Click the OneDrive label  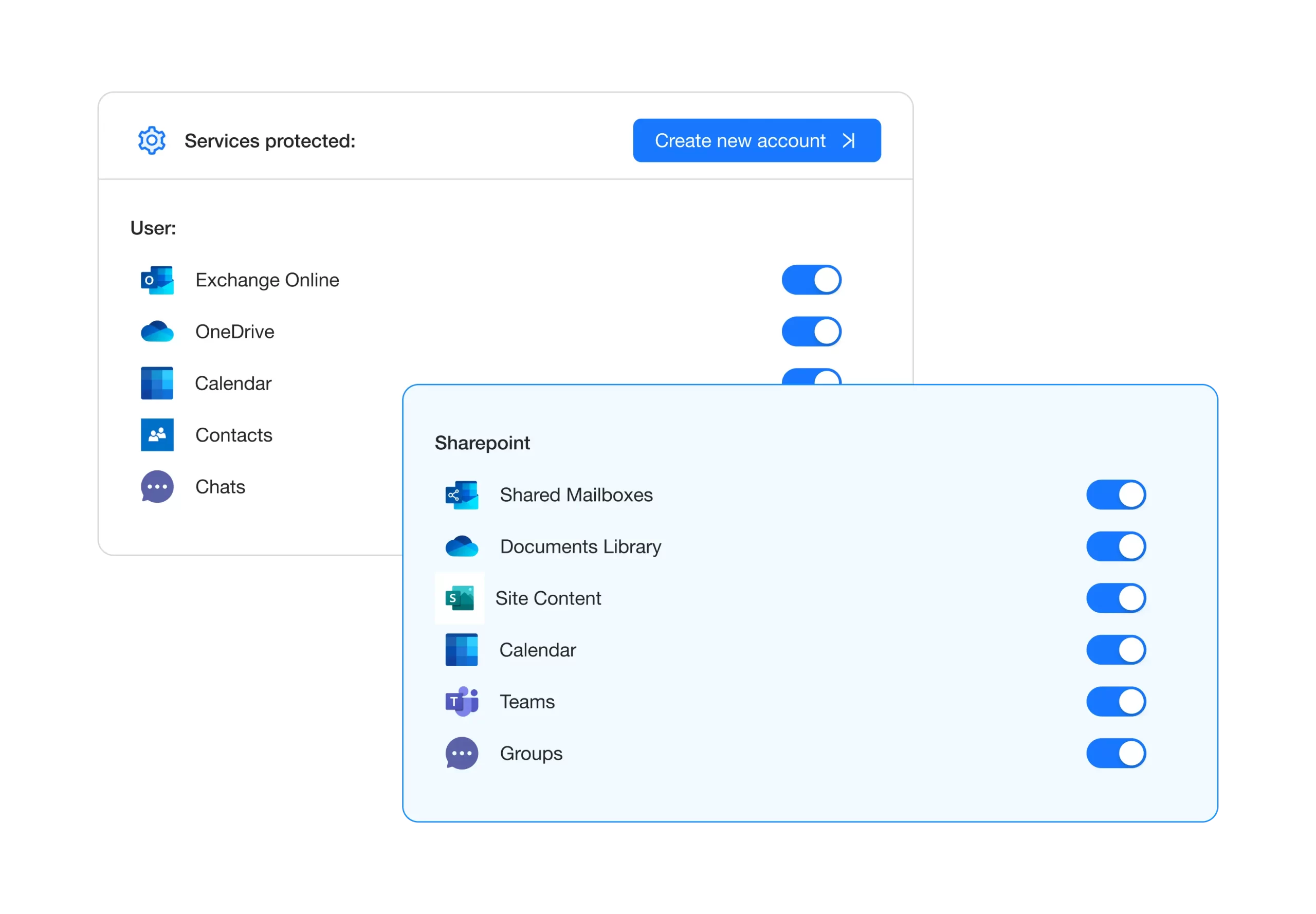234,332
